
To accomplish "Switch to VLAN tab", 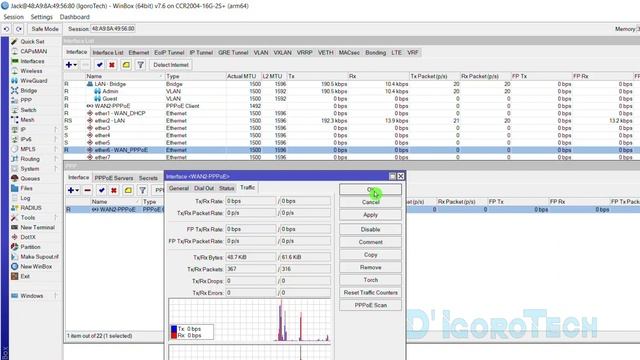I will 261,53.
